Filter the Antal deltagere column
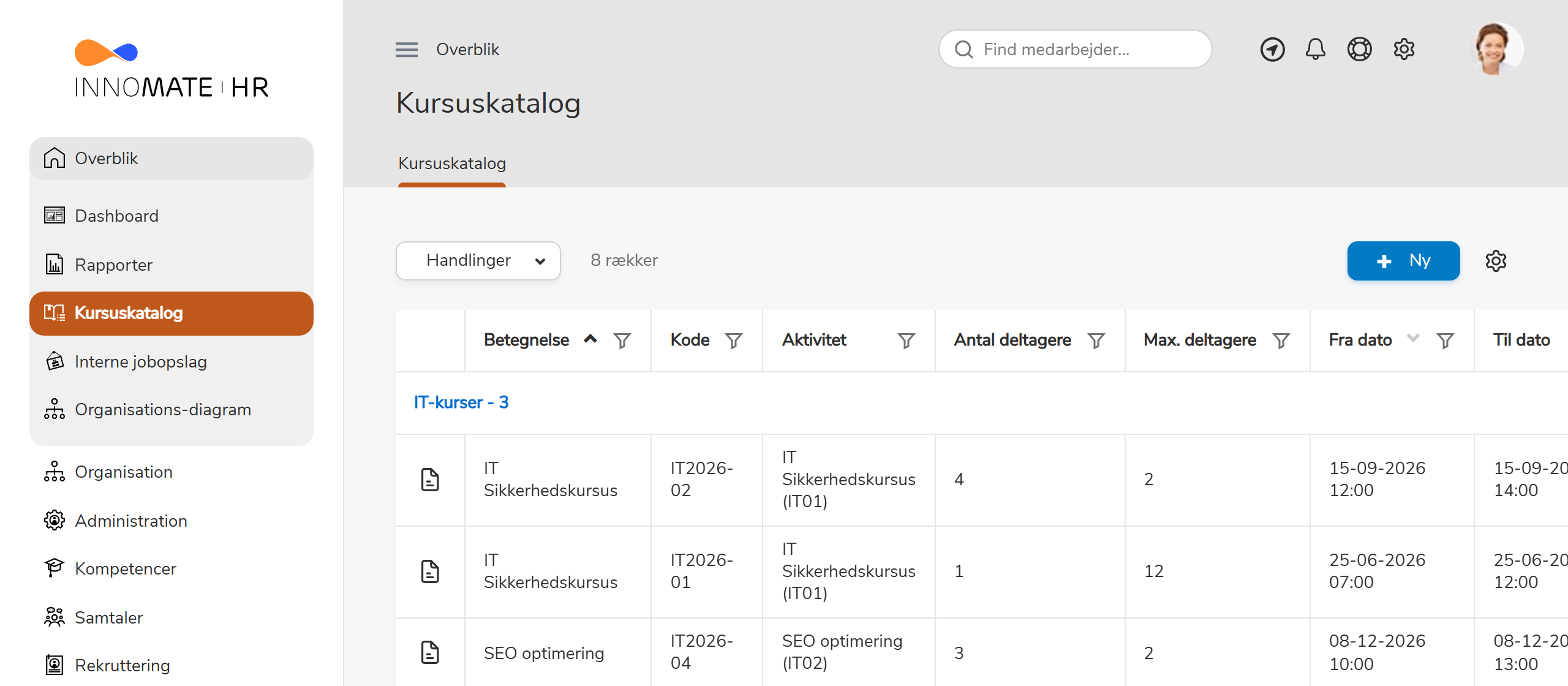1568x686 pixels. point(1096,341)
